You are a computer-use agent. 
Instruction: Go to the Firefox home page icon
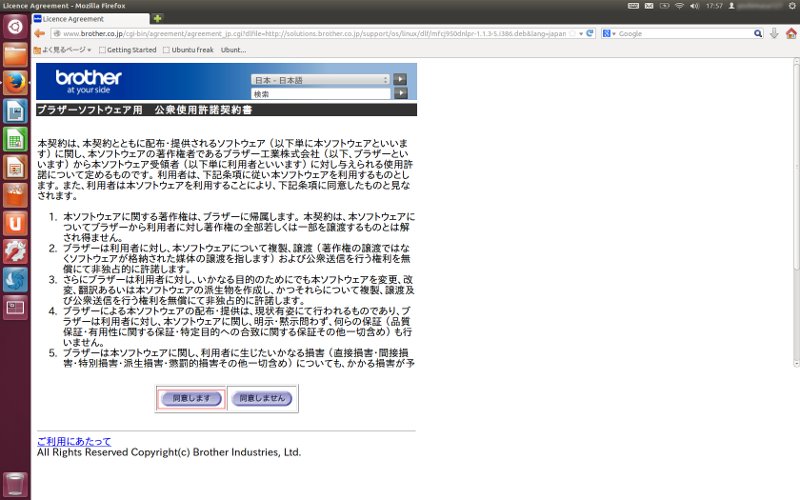791,34
